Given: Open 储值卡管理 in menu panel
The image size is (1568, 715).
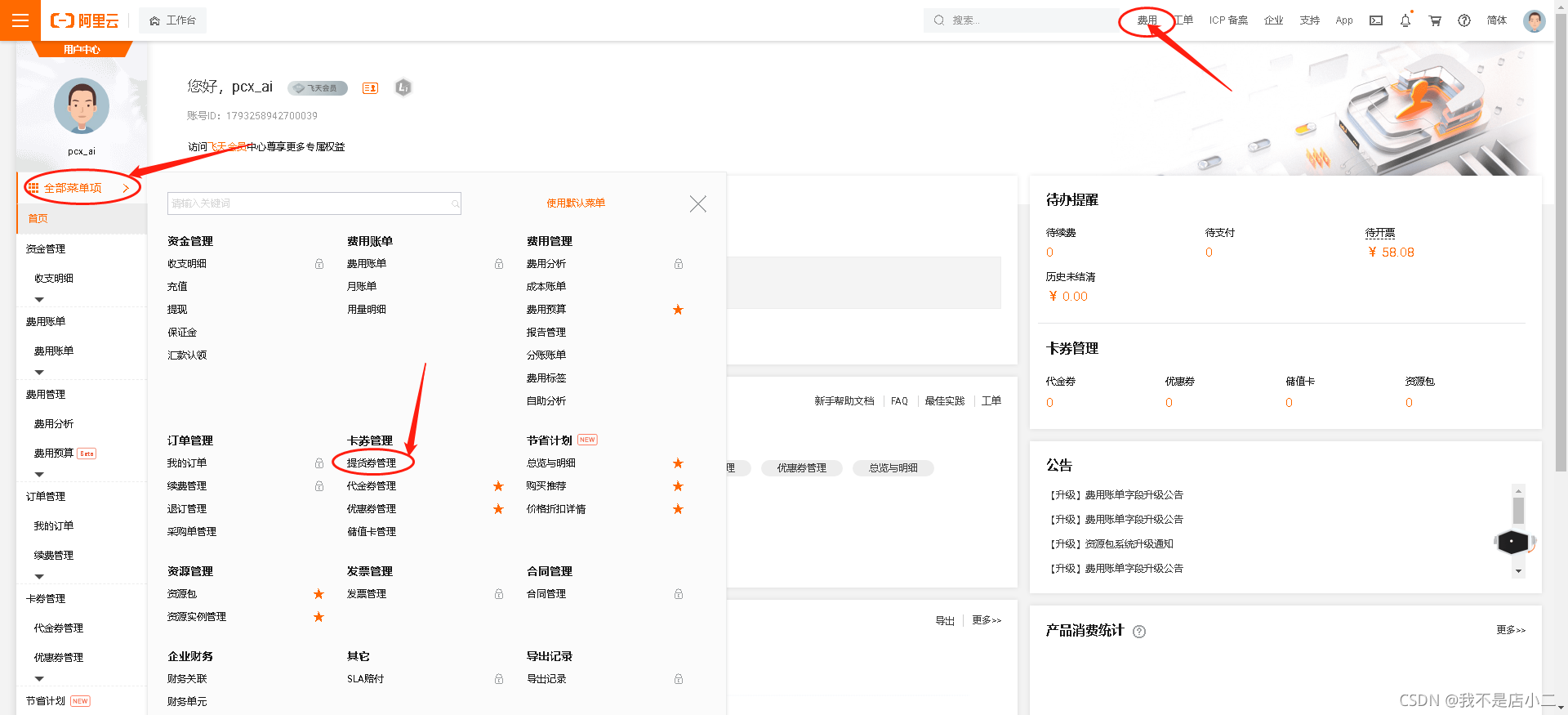Looking at the screenshot, I should 372,532.
